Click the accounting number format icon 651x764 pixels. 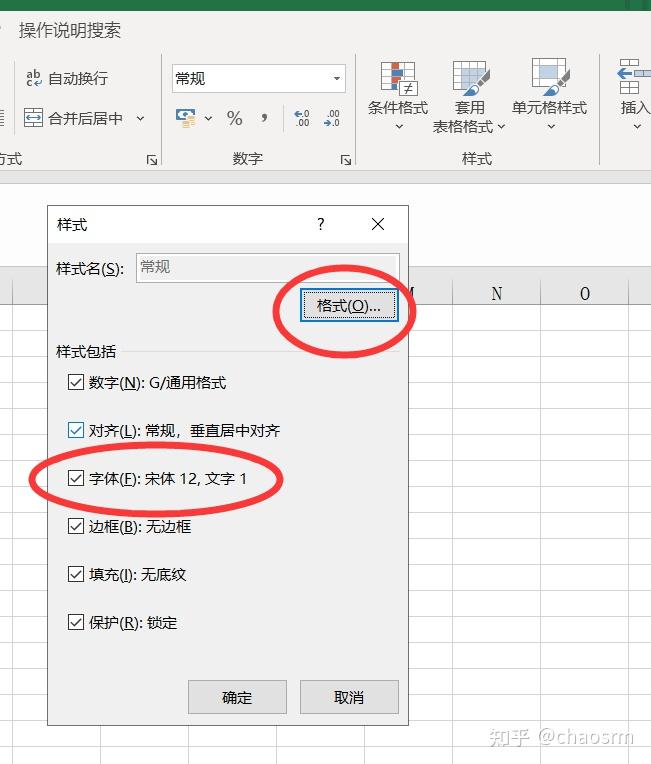click(186, 118)
